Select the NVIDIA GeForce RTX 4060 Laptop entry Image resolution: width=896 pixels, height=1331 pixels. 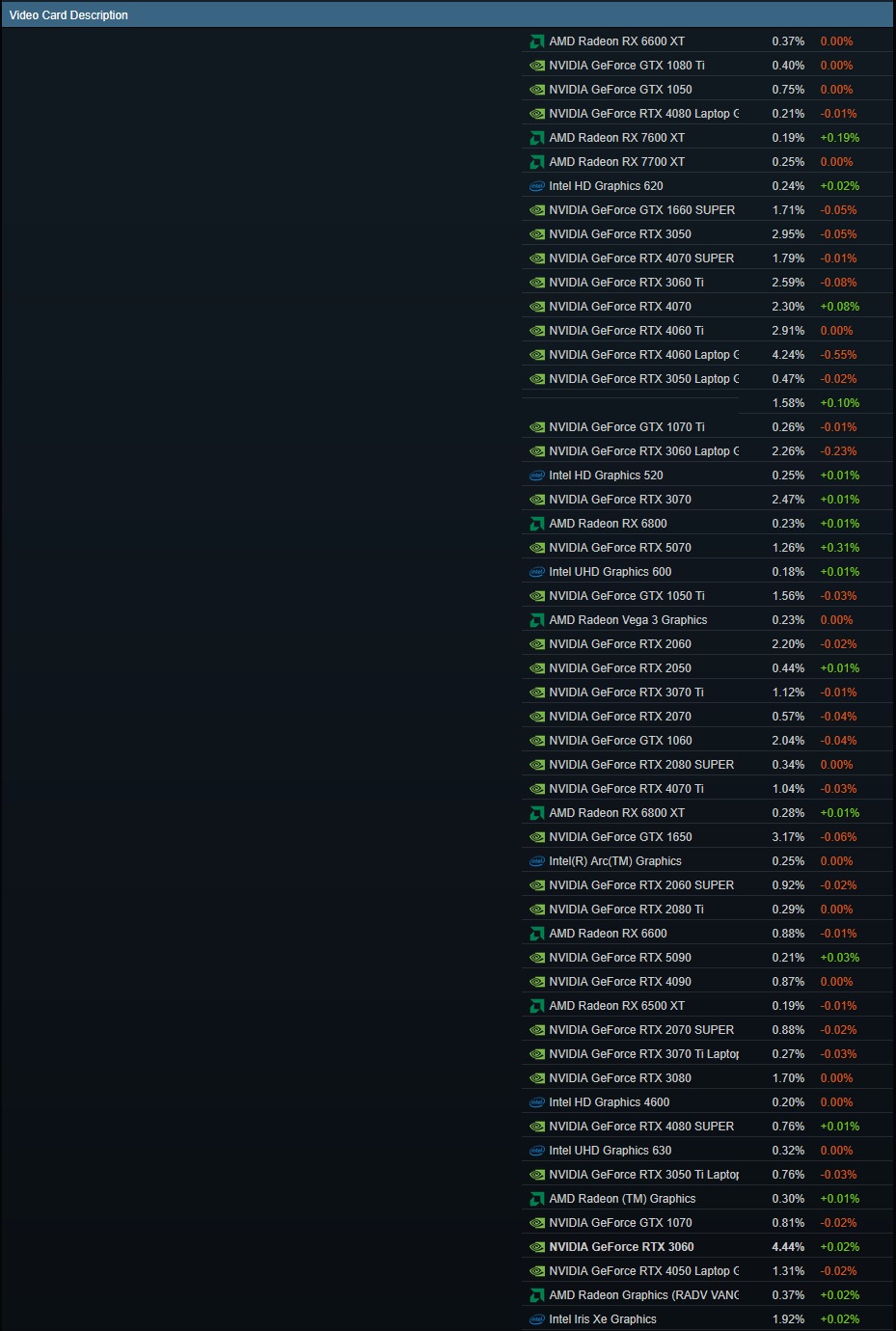644,355
